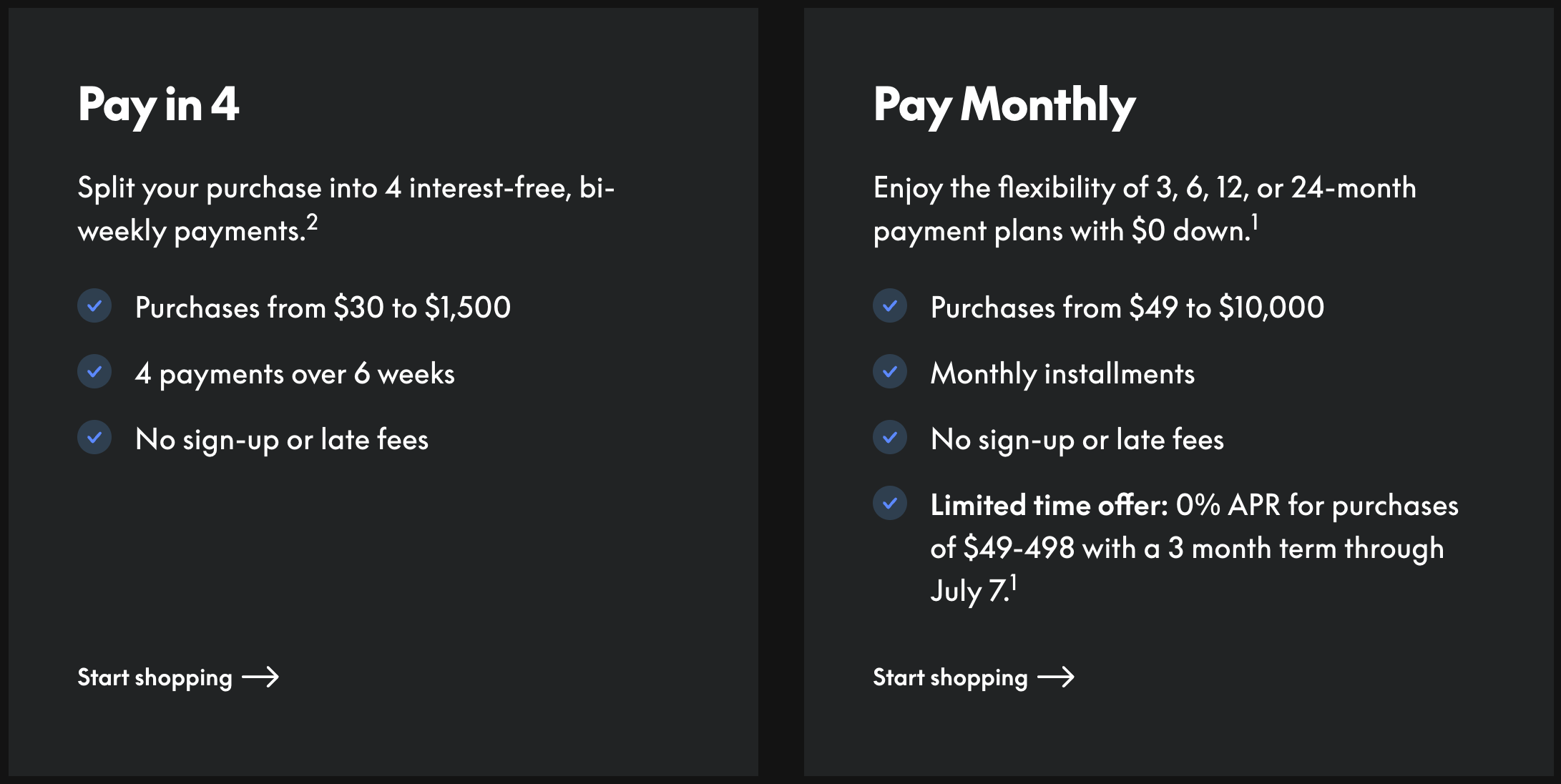The image size is (1561, 784).
Task: Select the Pay Monthly heading
Action: click(1004, 106)
